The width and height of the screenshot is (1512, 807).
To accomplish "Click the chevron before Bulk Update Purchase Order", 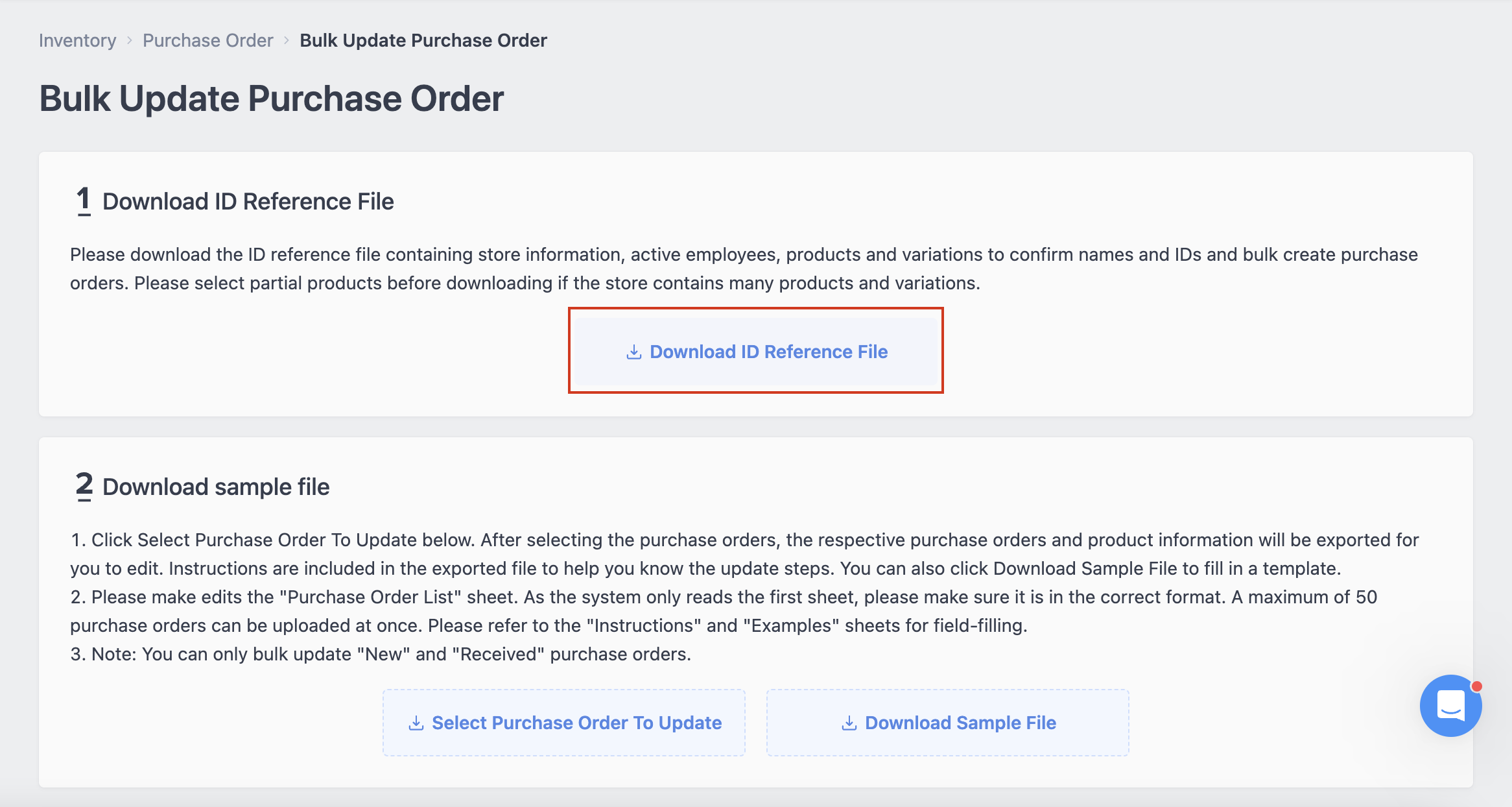I will [285, 40].
